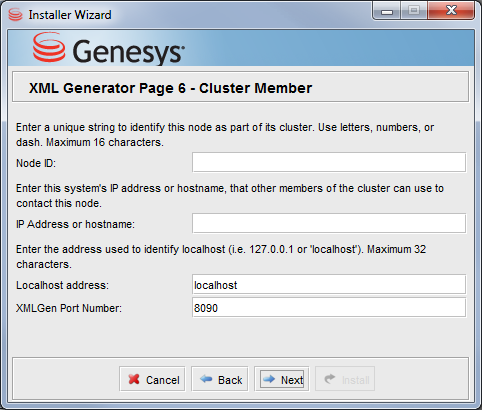Click the Node ID label
The width and height of the screenshot is (482, 410).
click(36, 163)
